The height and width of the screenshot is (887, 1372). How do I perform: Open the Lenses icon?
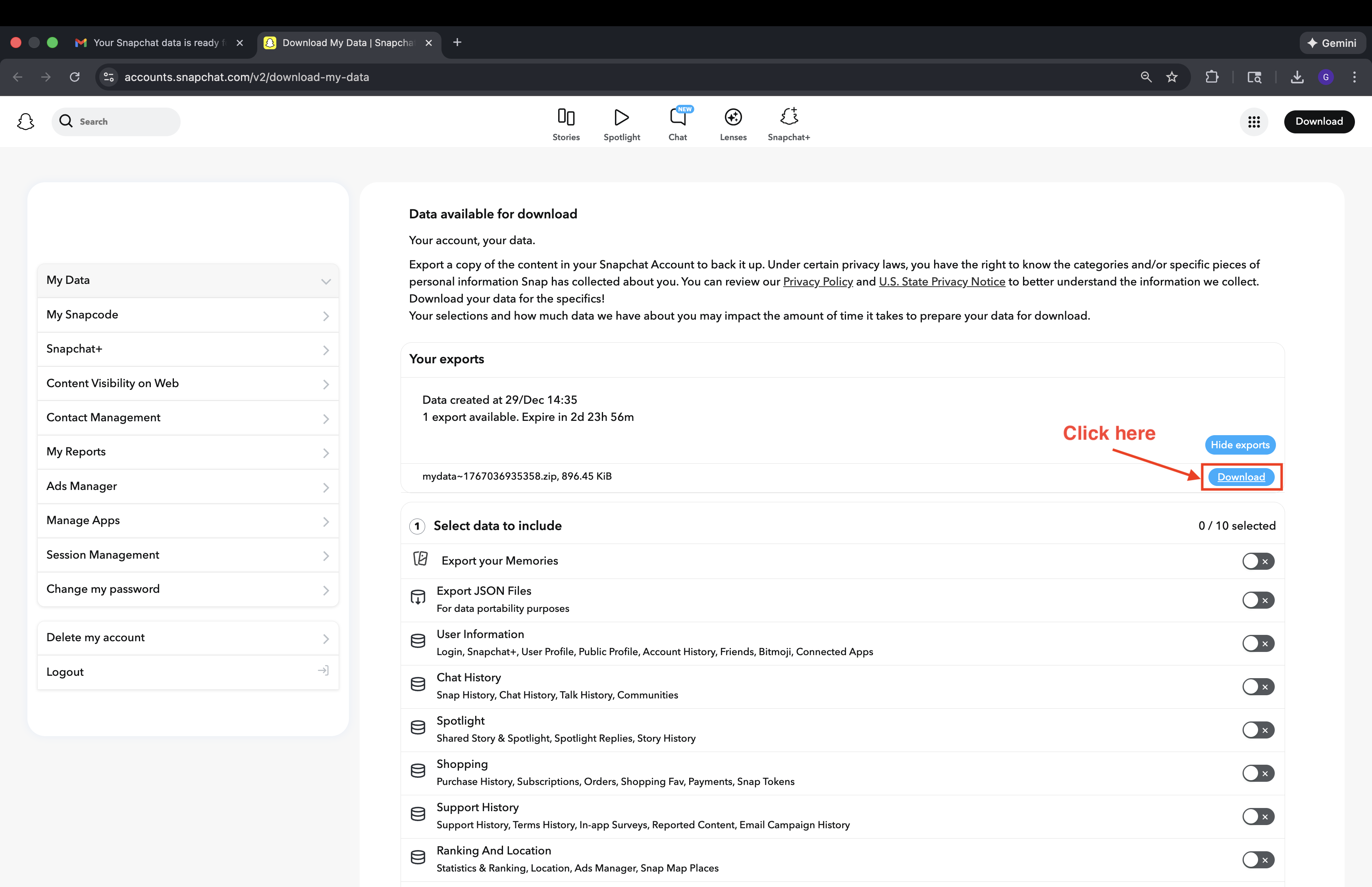(732, 118)
